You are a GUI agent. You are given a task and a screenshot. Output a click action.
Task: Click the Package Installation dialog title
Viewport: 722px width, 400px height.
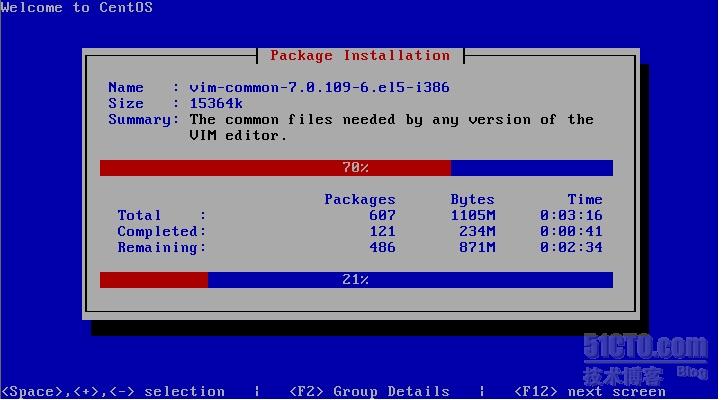[x=360, y=56]
